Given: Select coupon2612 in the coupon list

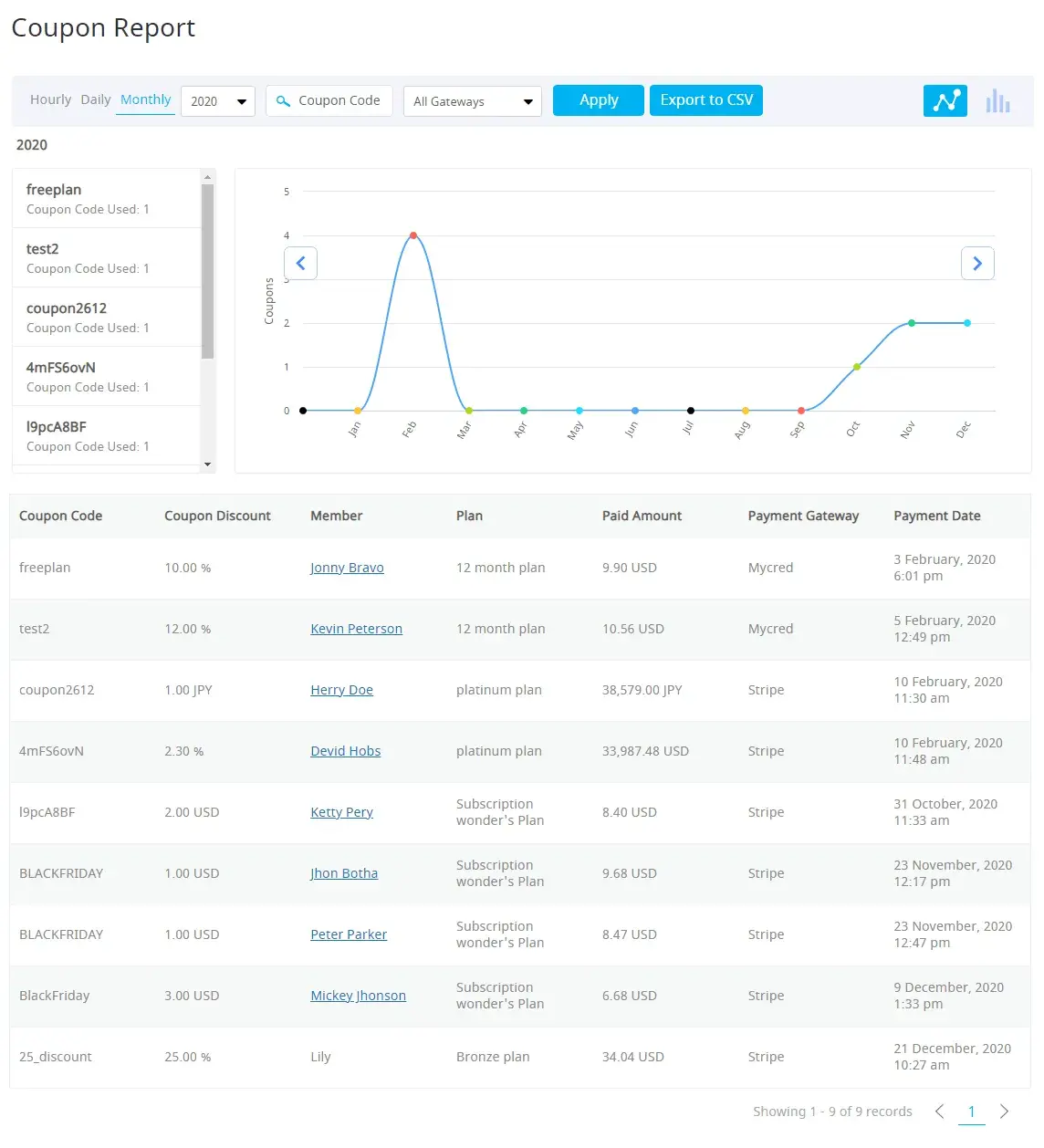Looking at the screenshot, I should pos(106,317).
